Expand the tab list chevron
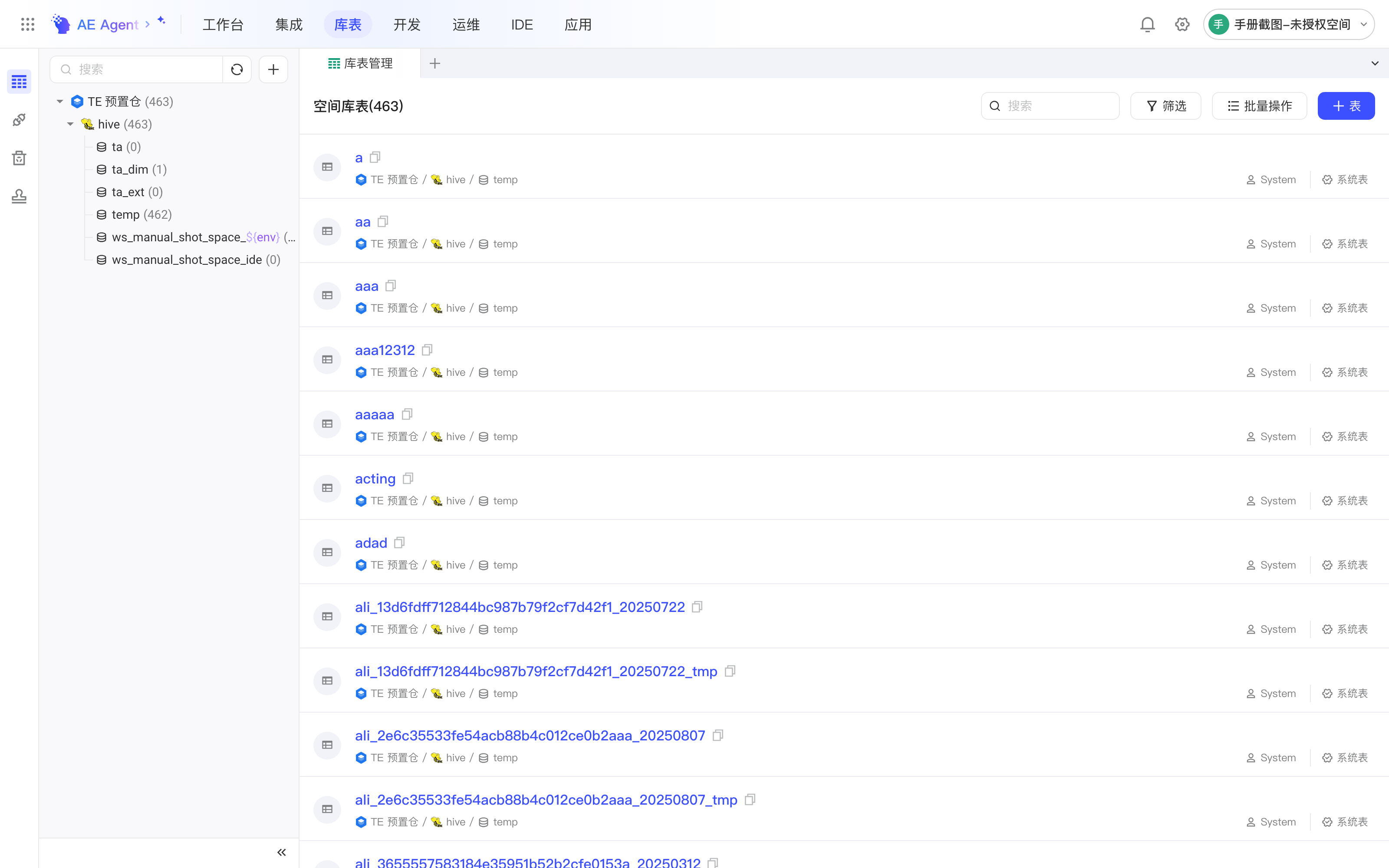This screenshot has width=1389, height=868. point(1375,63)
